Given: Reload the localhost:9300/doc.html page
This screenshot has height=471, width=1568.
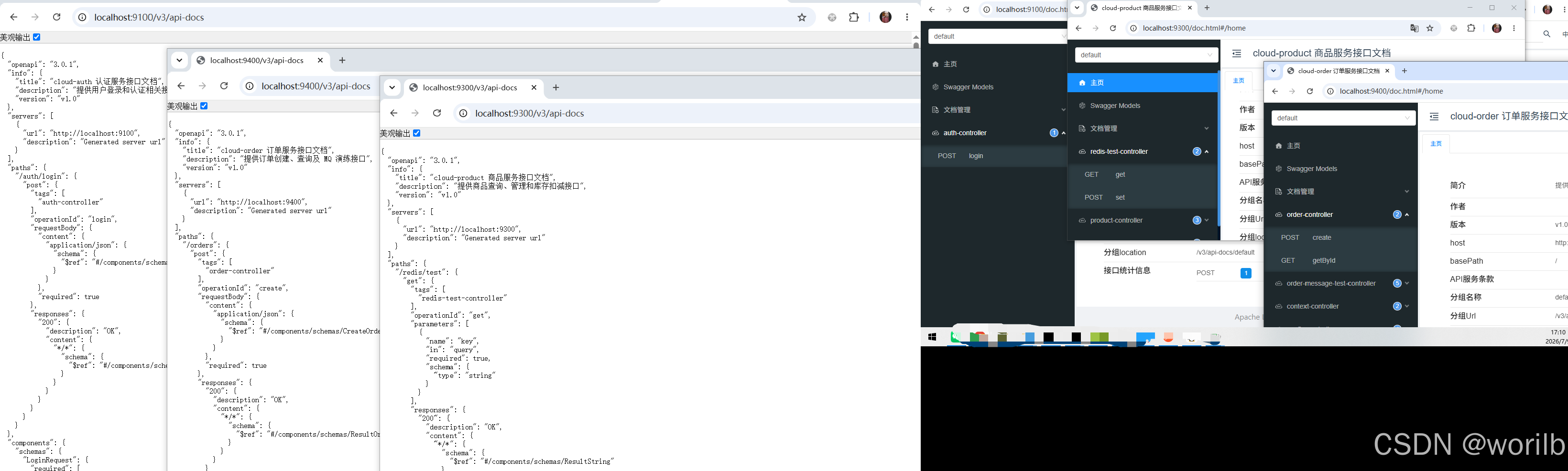Looking at the screenshot, I should click(x=1113, y=28).
